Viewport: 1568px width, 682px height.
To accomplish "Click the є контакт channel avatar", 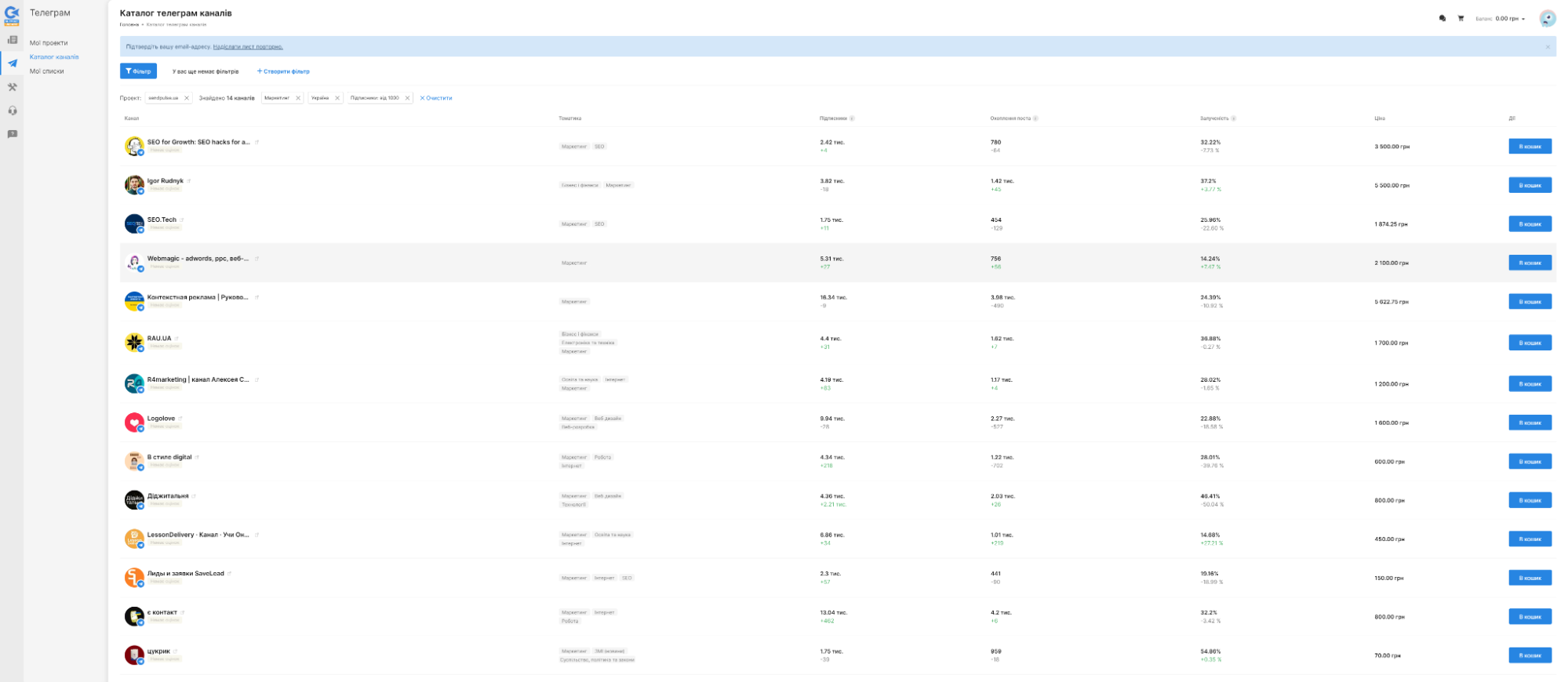I will click(134, 617).
